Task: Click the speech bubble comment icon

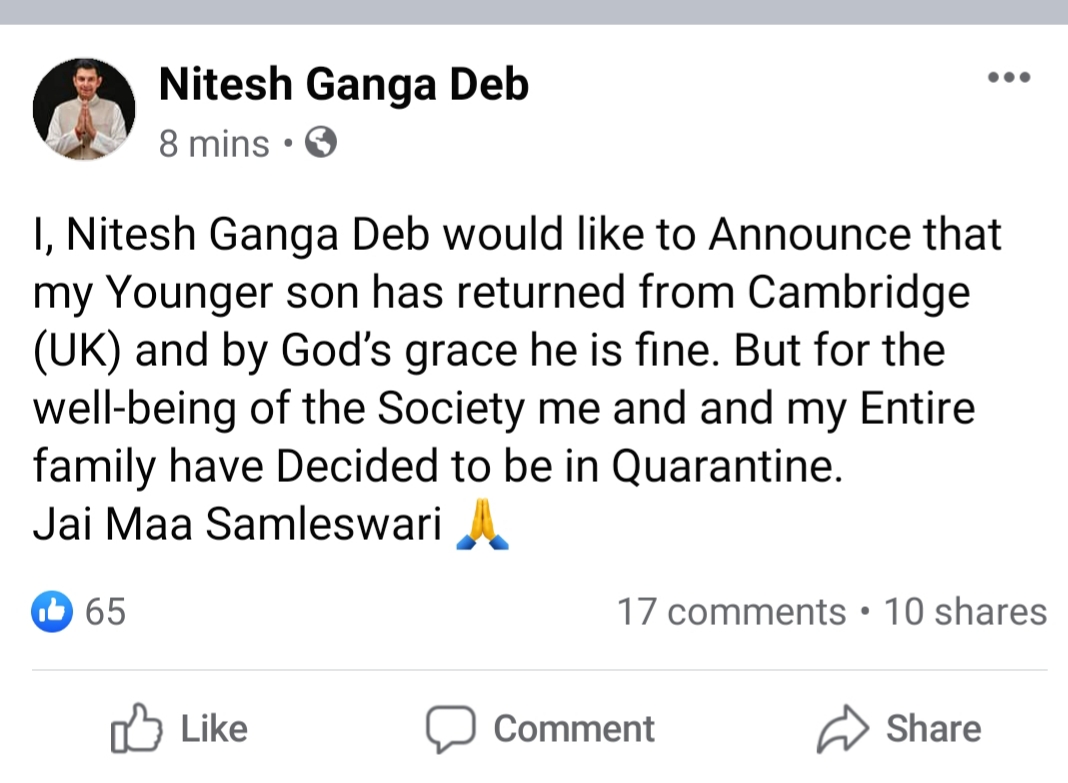Action: click(449, 729)
